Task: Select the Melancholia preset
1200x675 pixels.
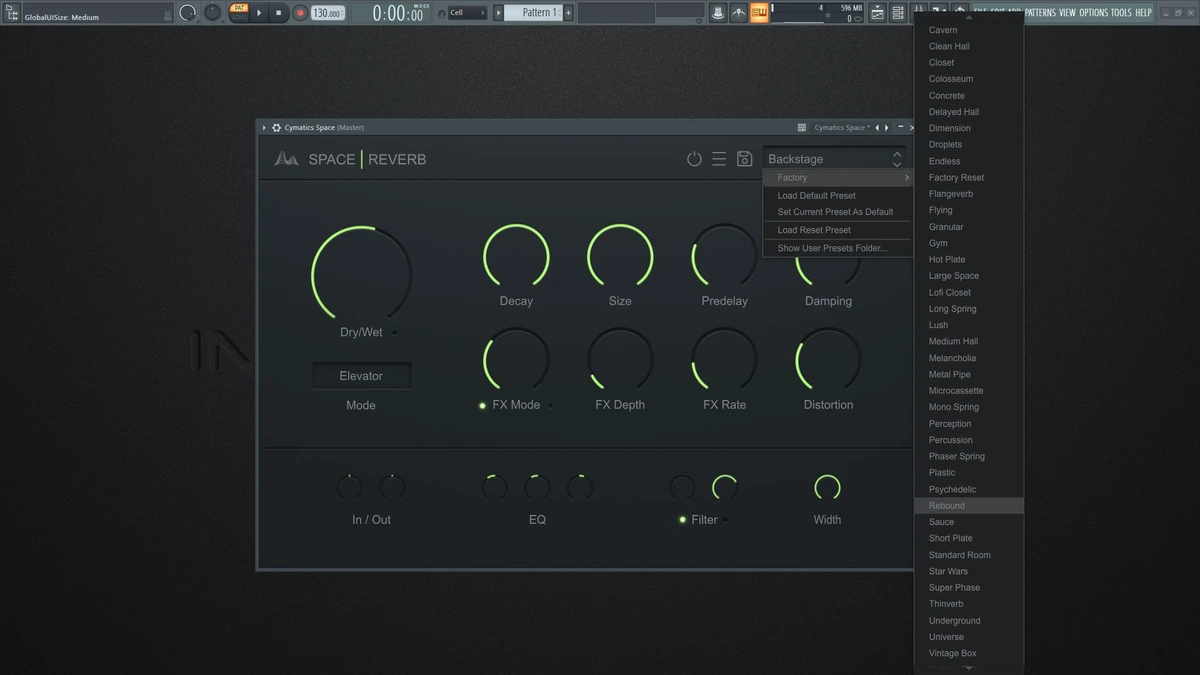Action: pos(969,358)
